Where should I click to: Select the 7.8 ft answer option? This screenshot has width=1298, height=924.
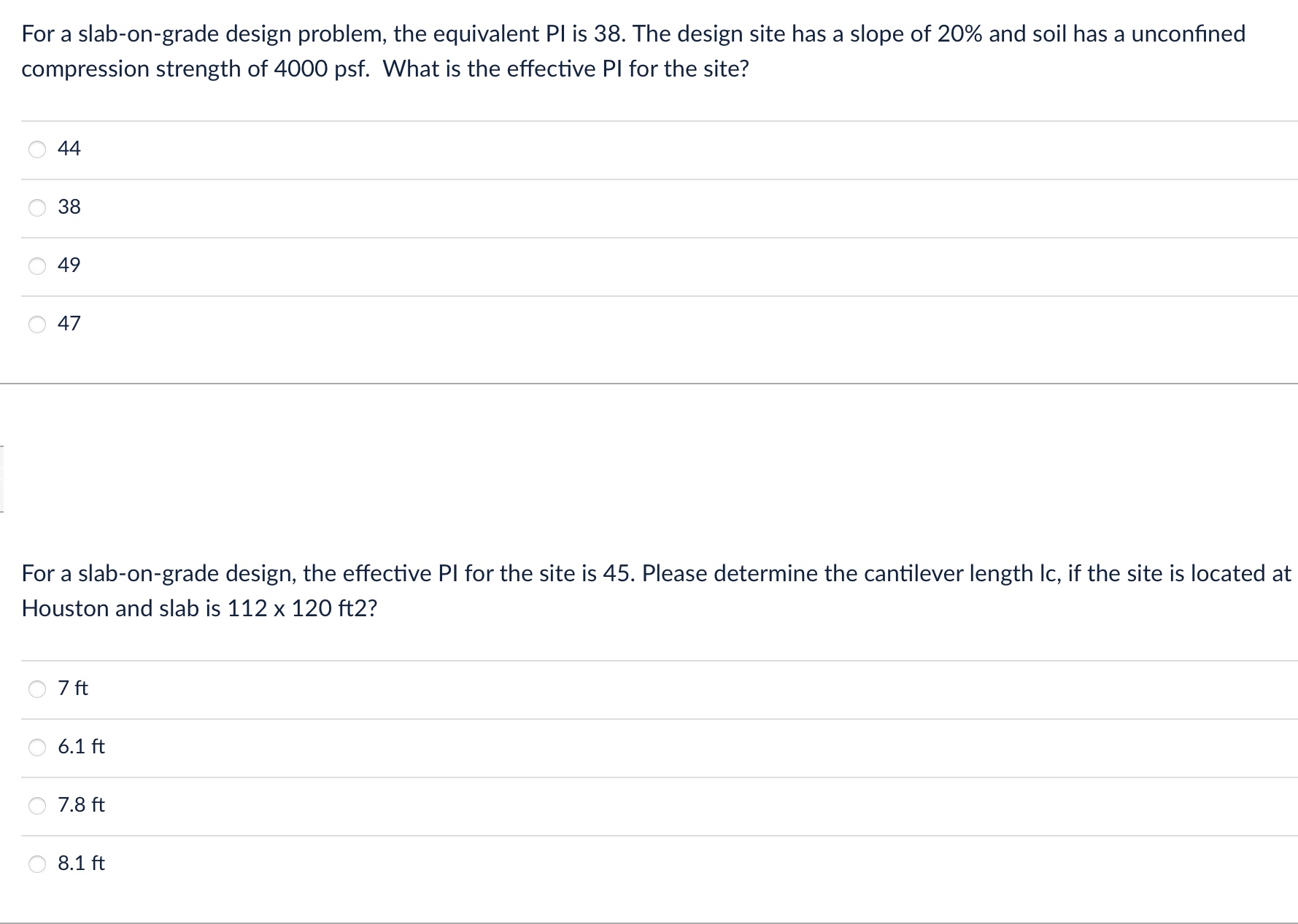[35, 804]
